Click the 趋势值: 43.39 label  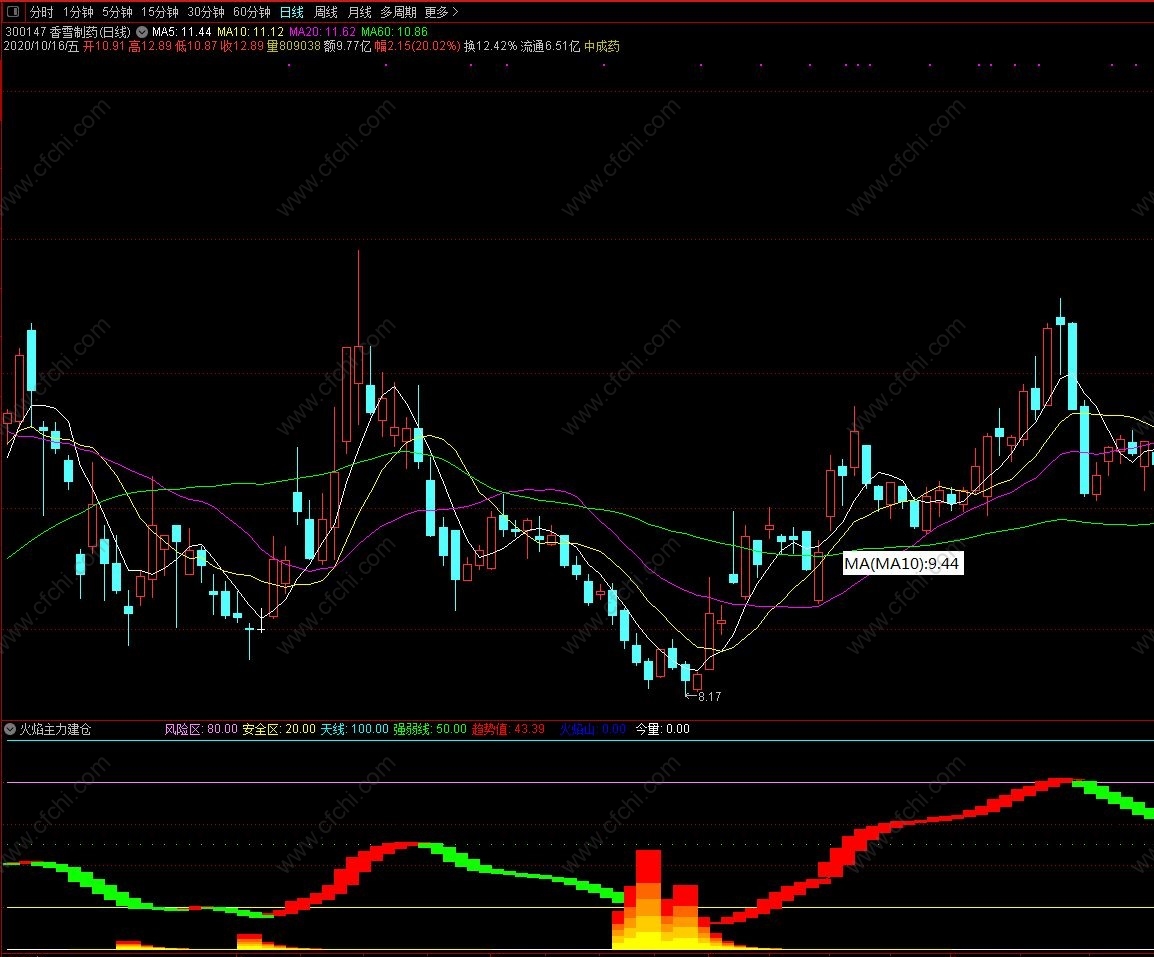tap(509, 729)
